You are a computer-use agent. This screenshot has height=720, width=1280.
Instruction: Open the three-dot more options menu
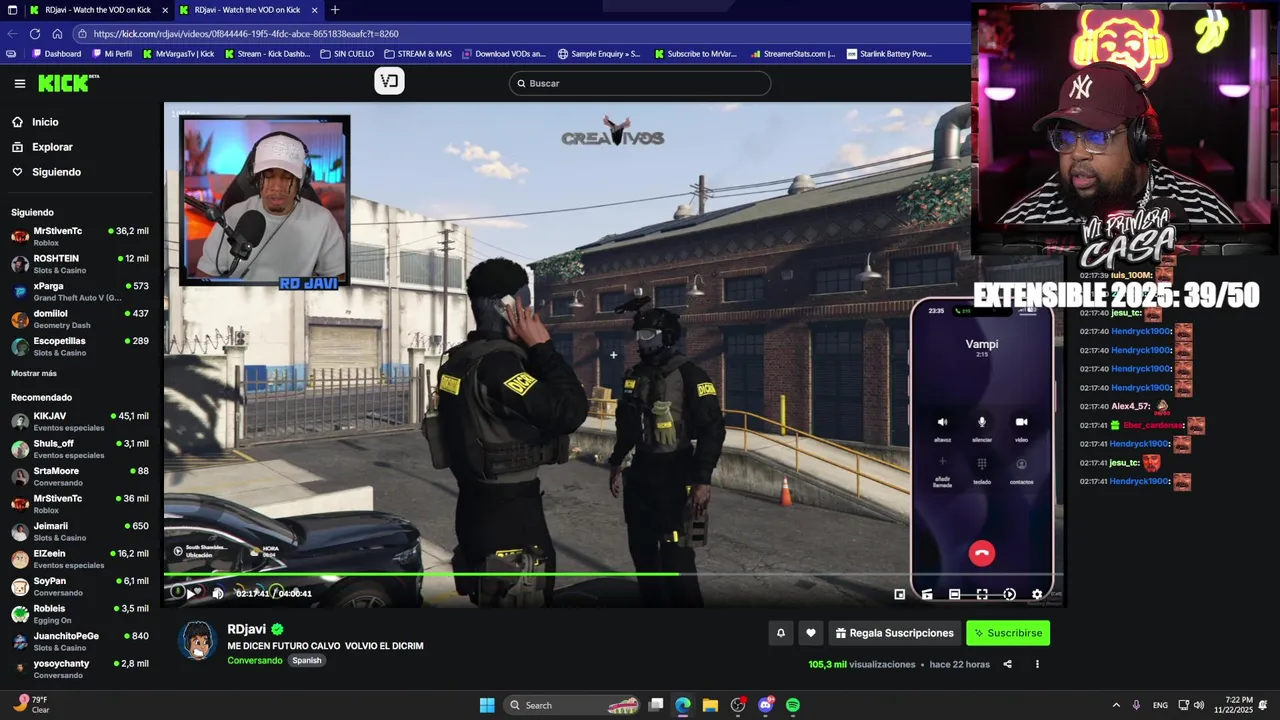point(1037,664)
